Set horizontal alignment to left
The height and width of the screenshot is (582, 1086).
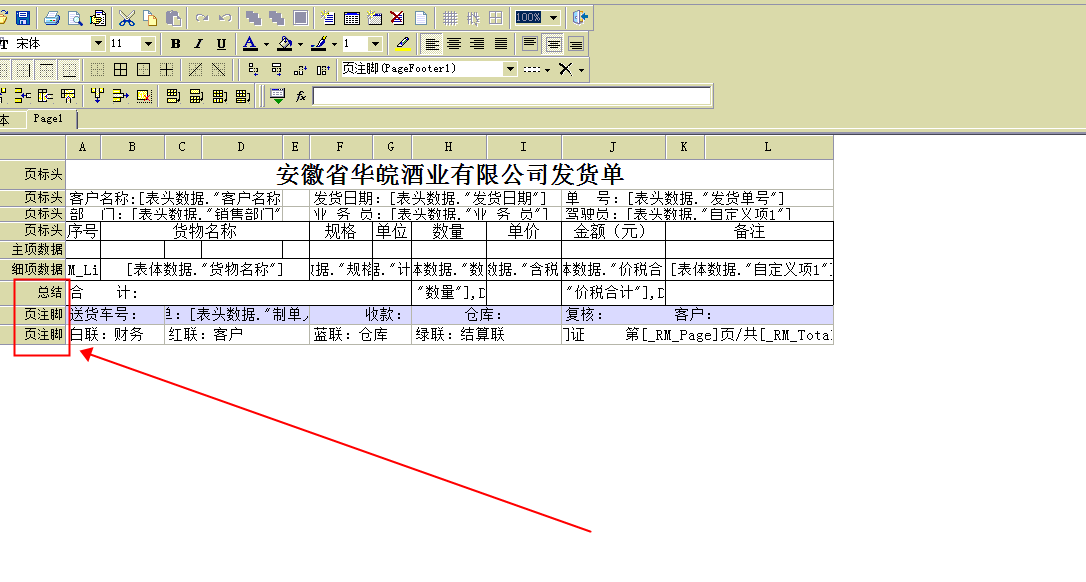(431, 44)
